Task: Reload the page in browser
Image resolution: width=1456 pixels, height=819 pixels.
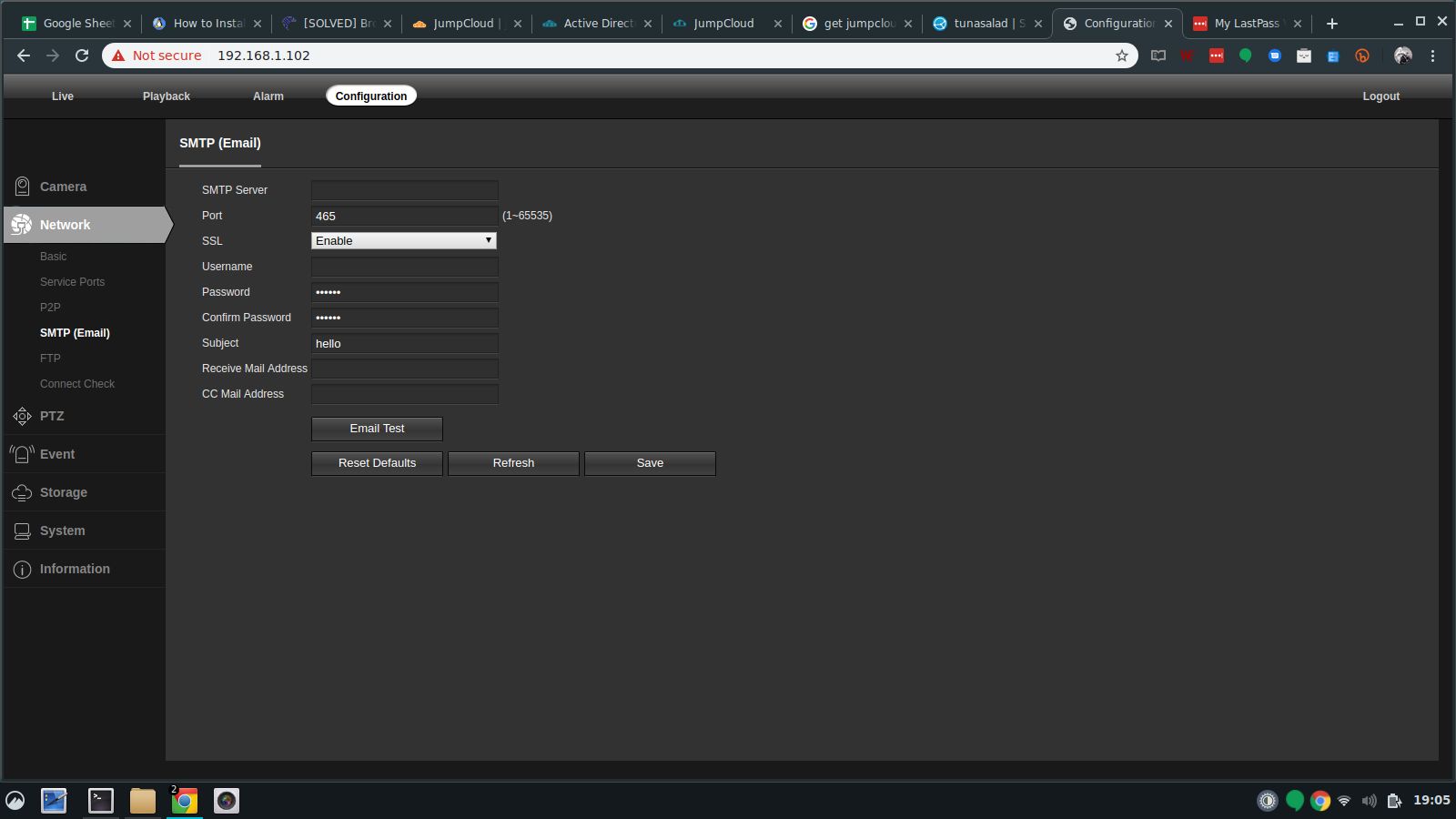Action: coord(82,56)
